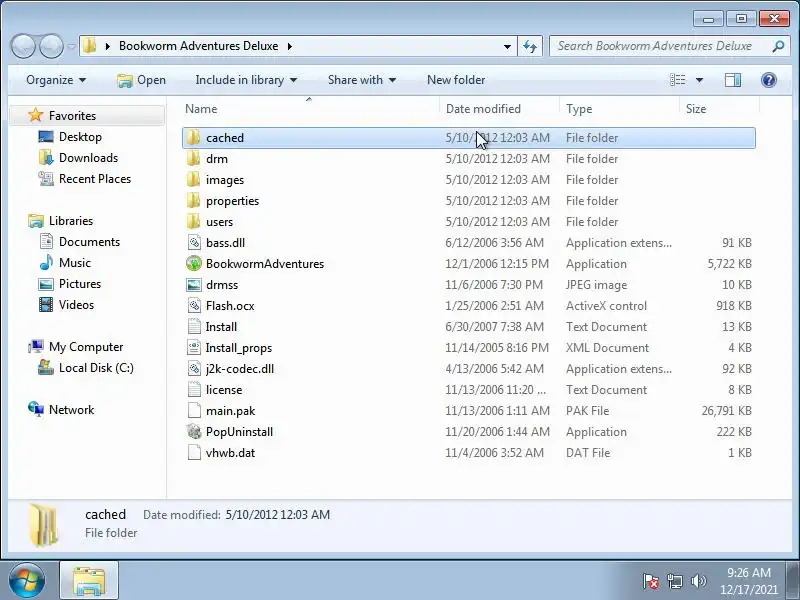Image resolution: width=800 pixels, height=600 pixels.
Task: Select Desktop in Favorites
Action: click(80, 137)
